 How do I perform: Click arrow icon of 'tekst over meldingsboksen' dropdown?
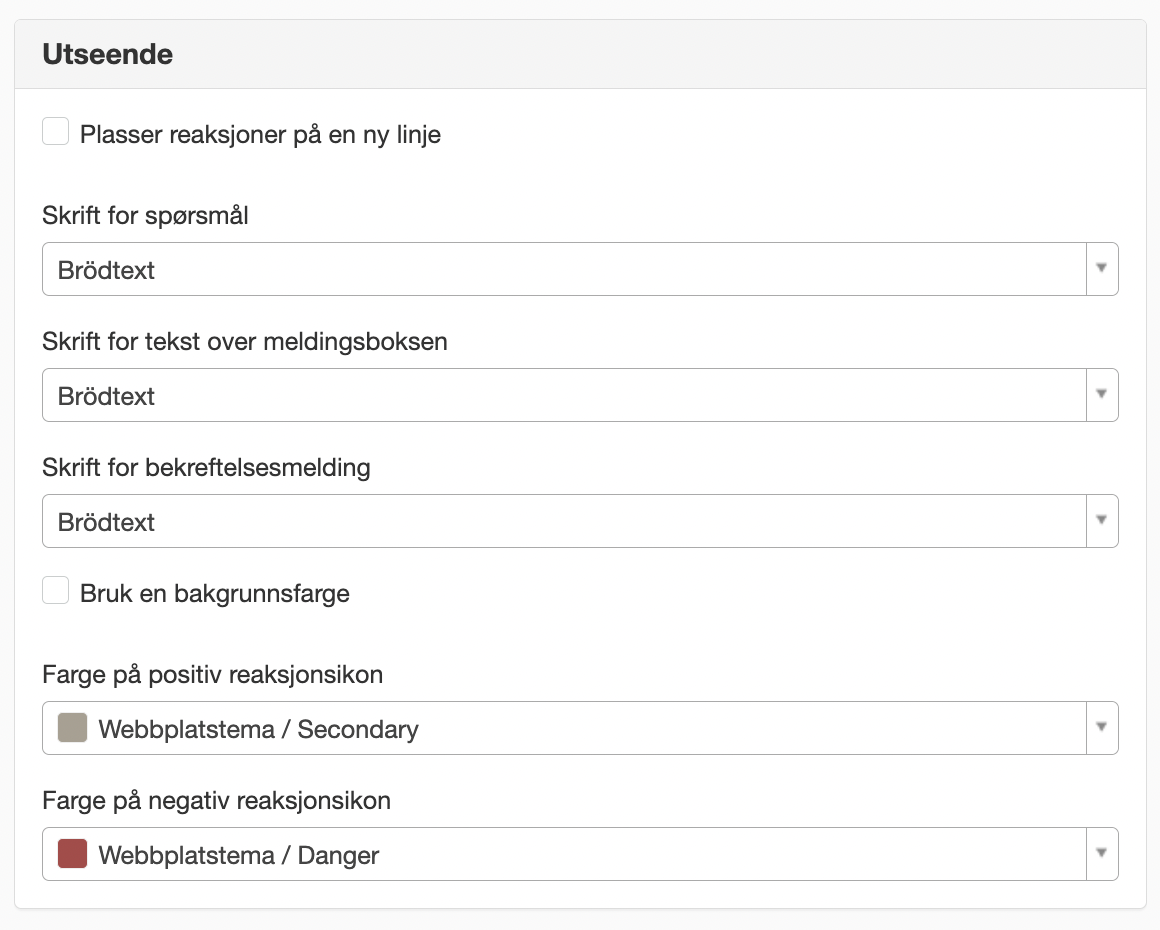(x=1102, y=394)
